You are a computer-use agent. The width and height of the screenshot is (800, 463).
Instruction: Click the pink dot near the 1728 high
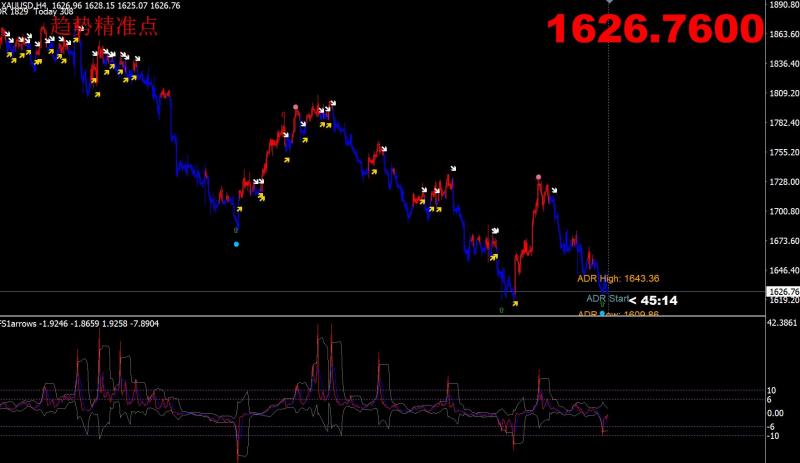tap(539, 177)
